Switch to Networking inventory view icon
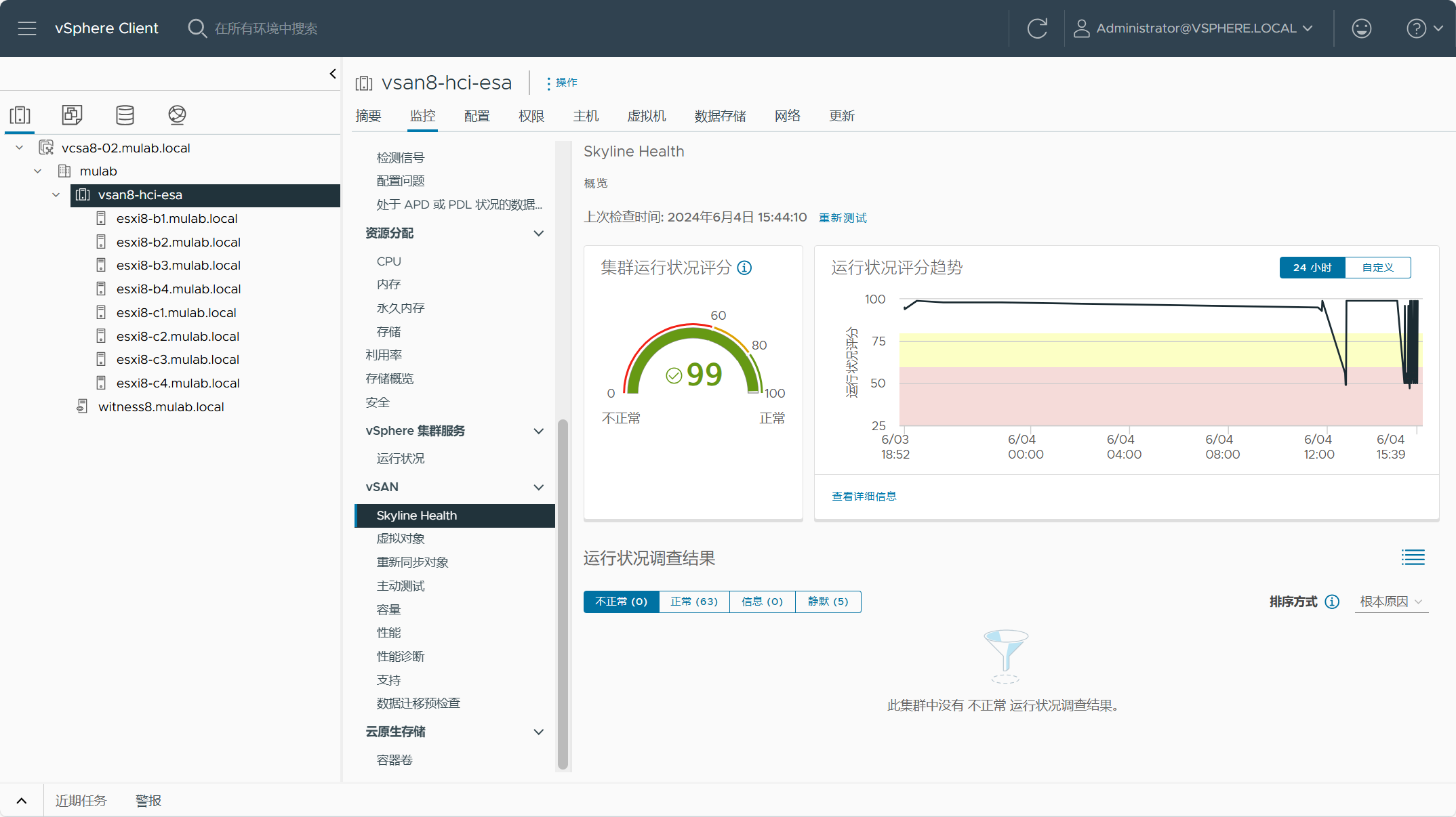The width and height of the screenshot is (1456, 817). coord(177,115)
